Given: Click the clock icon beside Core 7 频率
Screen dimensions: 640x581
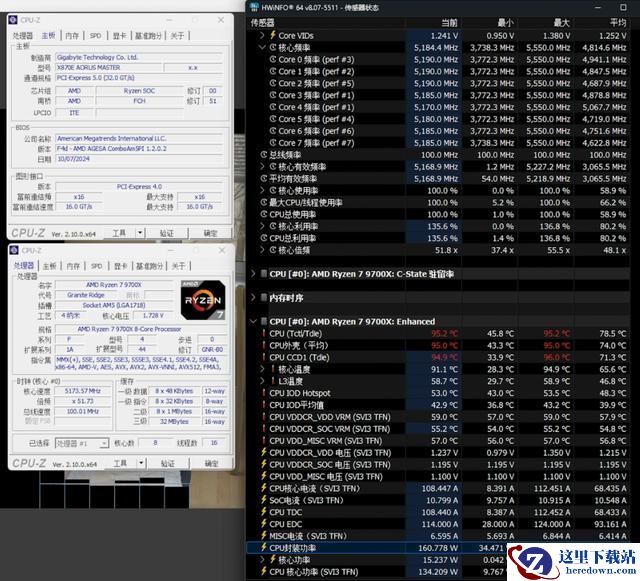Looking at the screenshot, I should pyautogui.click(x=273, y=143).
